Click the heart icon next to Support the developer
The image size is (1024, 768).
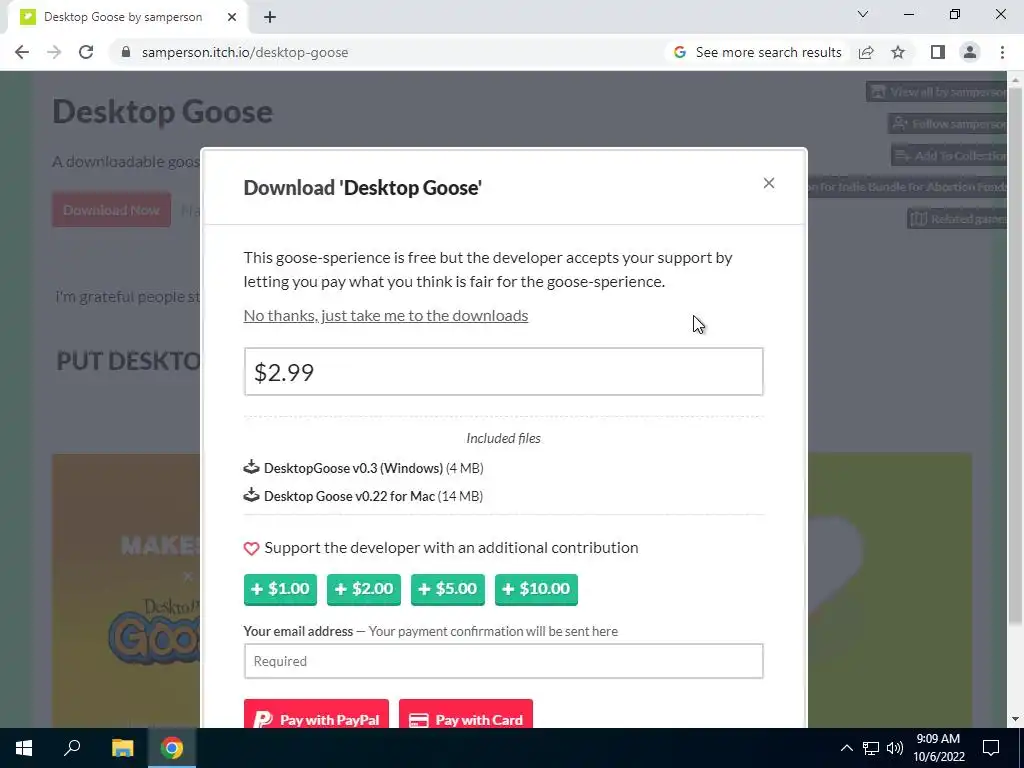pyautogui.click(x=251, y=549)
